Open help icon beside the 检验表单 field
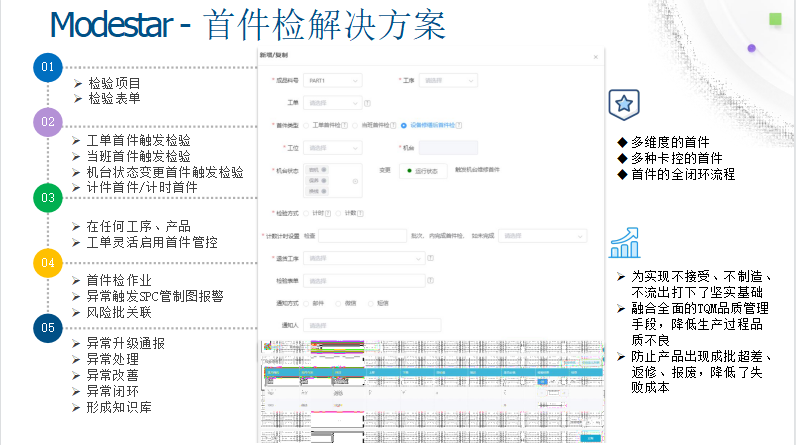796x445 pixels. (x=430, y=280)
